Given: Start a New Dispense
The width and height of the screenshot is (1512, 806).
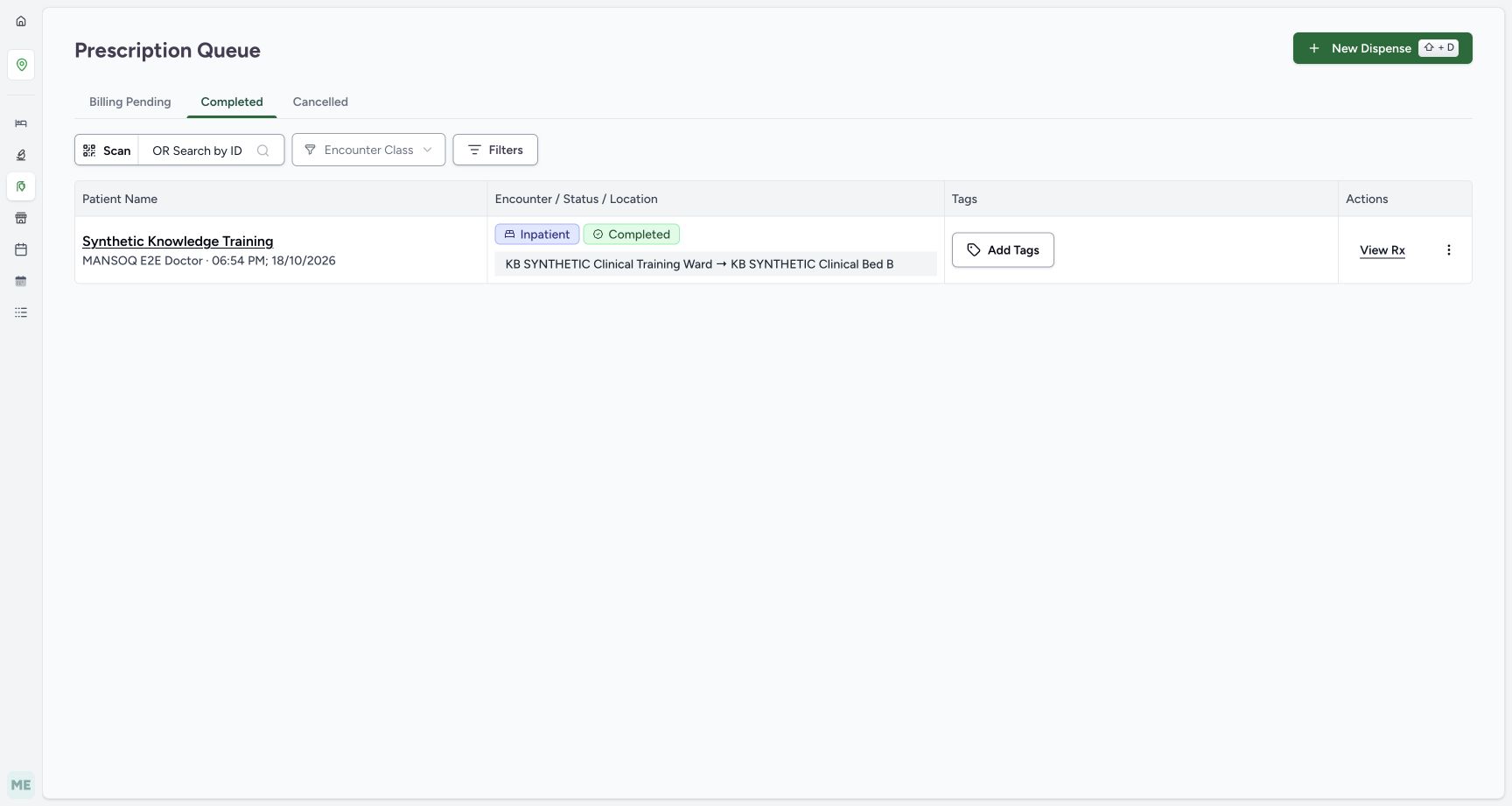Looking at the screenshot, I should pos(1382,48).
